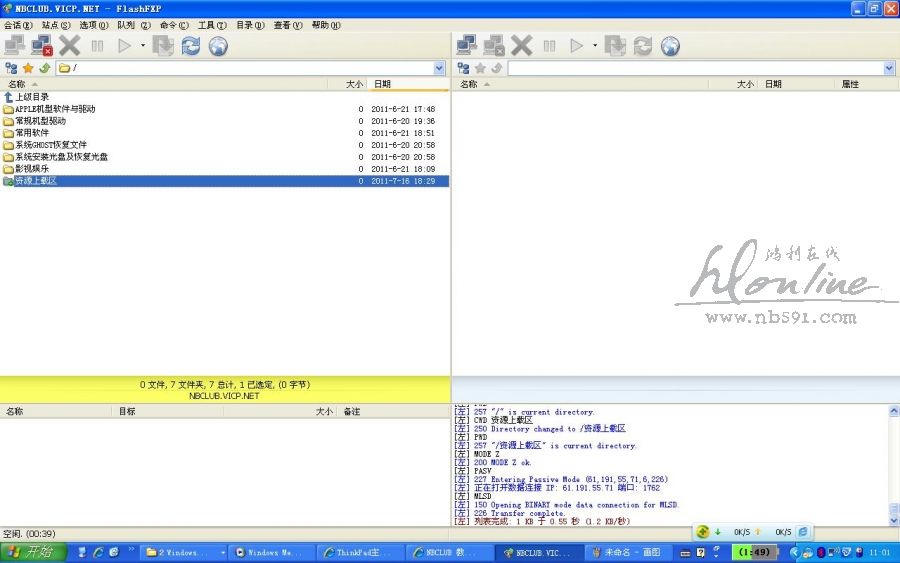
Task: Click the log panel vertical scrollbar down arrow
Action: [894, 520]
